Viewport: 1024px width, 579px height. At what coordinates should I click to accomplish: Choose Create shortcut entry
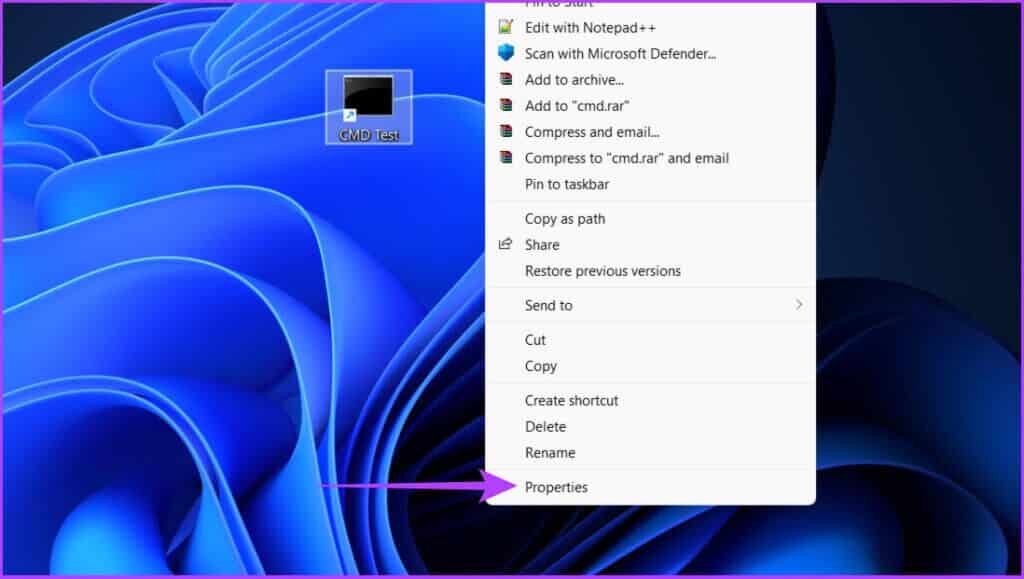tap(571, 401)
